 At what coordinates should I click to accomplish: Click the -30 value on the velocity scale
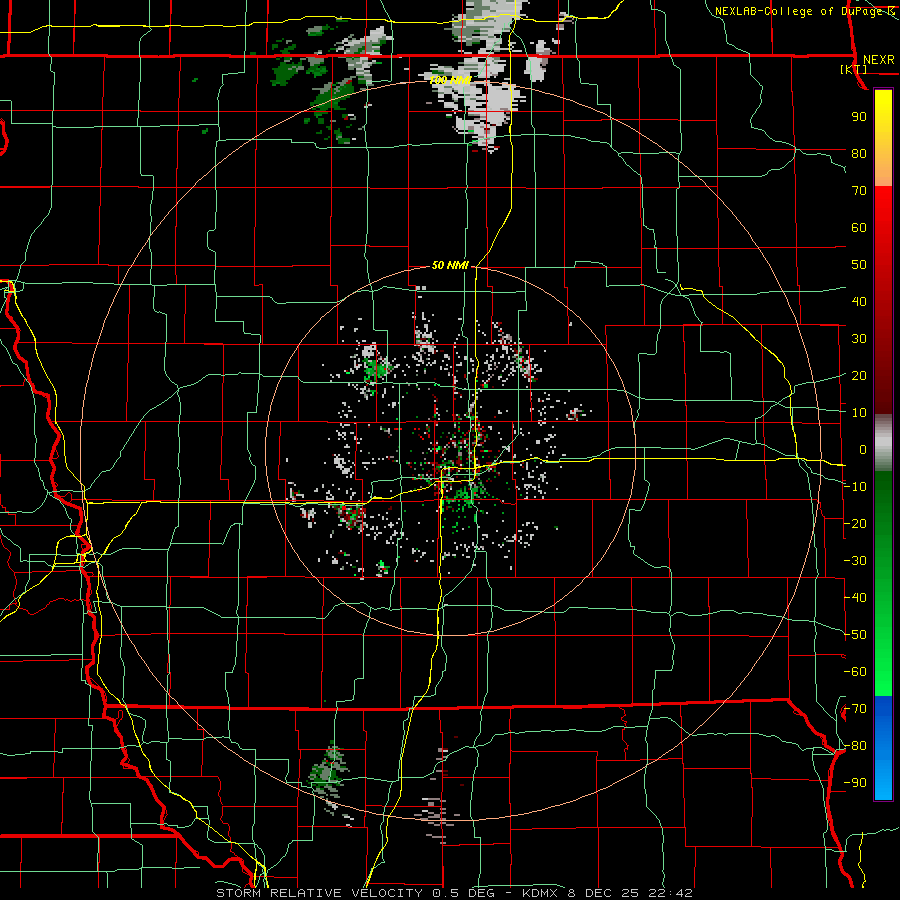point(855,561)
